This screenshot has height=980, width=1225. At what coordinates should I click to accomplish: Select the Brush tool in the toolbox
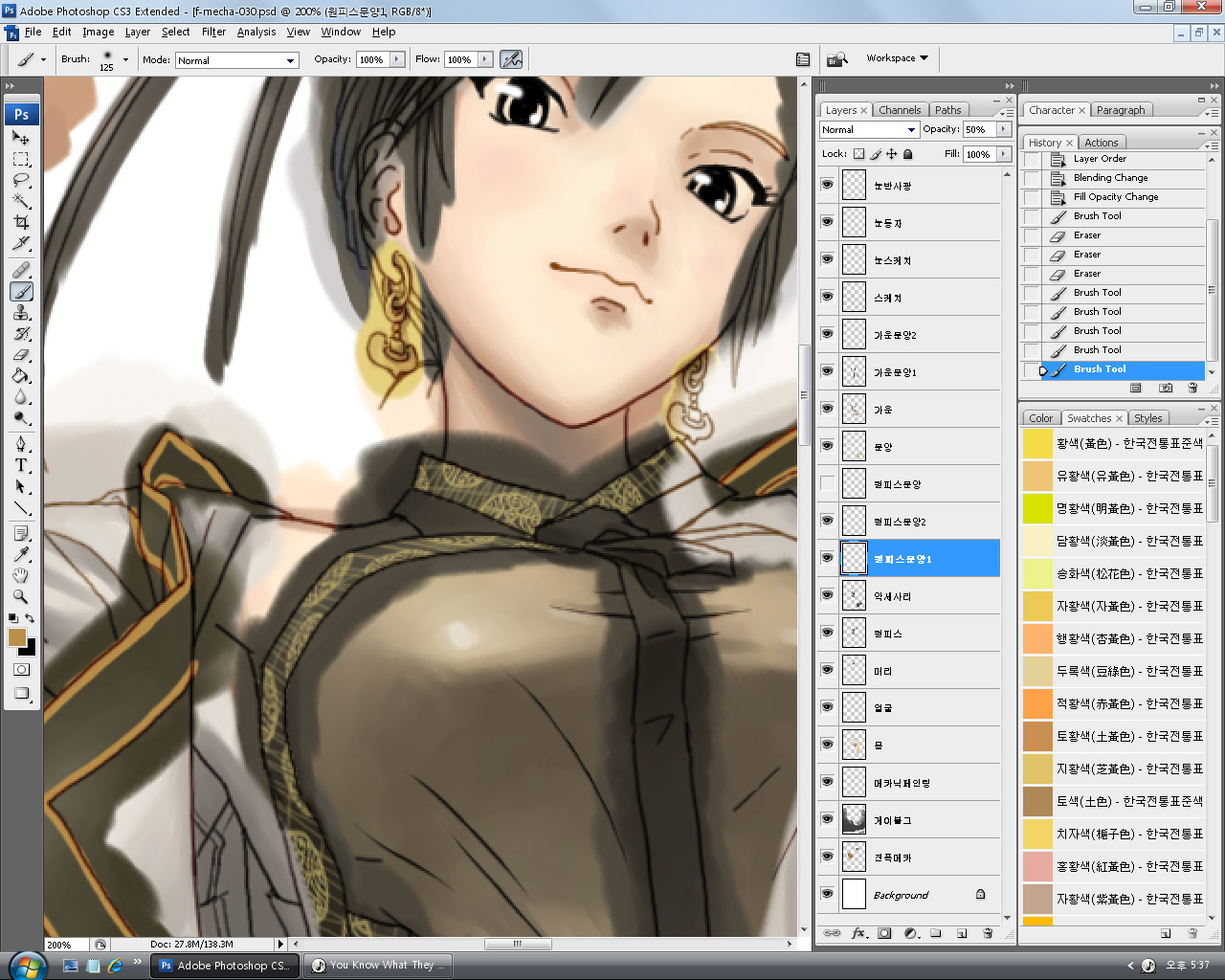click(x=21, y=292)
